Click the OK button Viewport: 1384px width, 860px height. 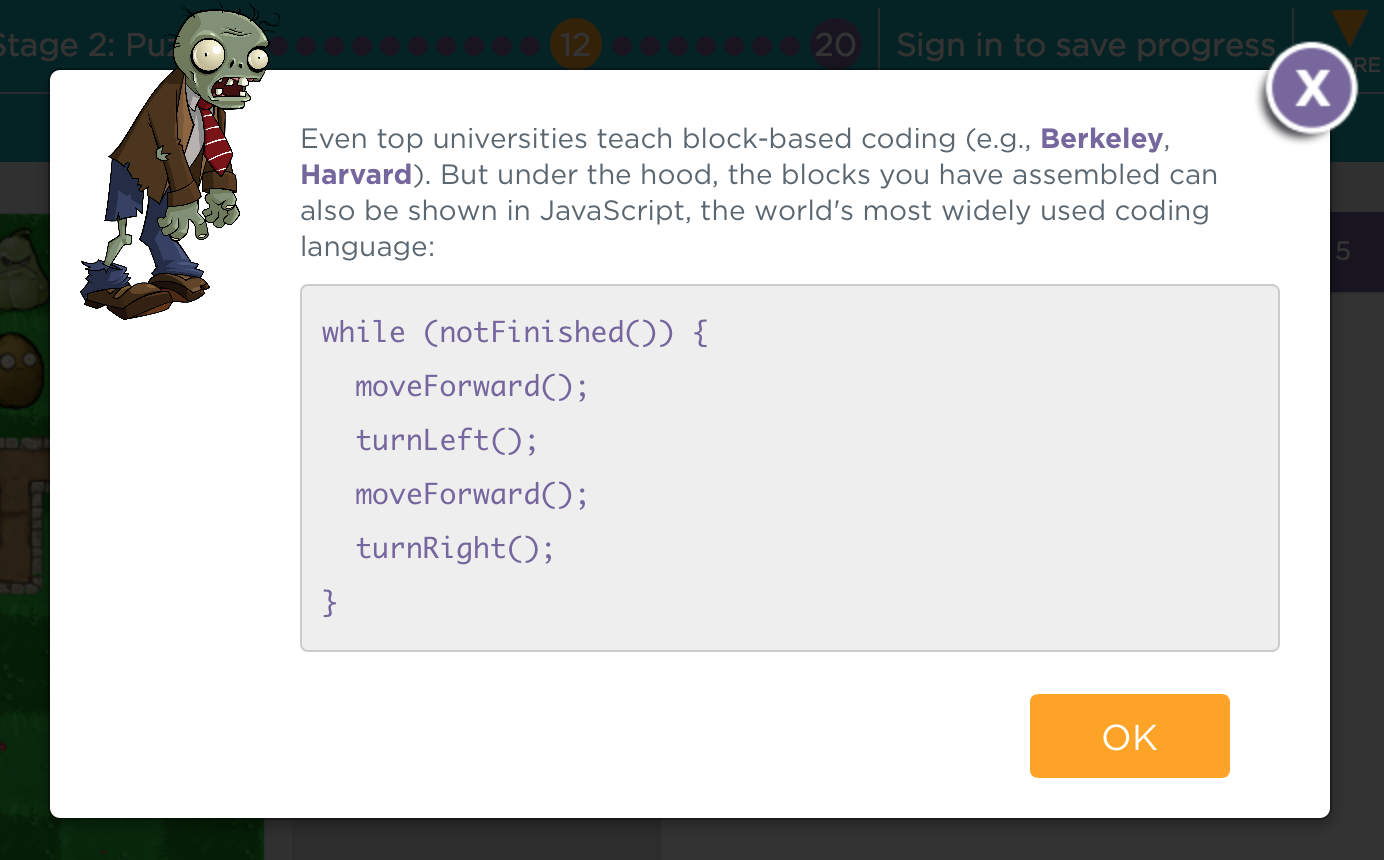click(x=1129, y=736)
